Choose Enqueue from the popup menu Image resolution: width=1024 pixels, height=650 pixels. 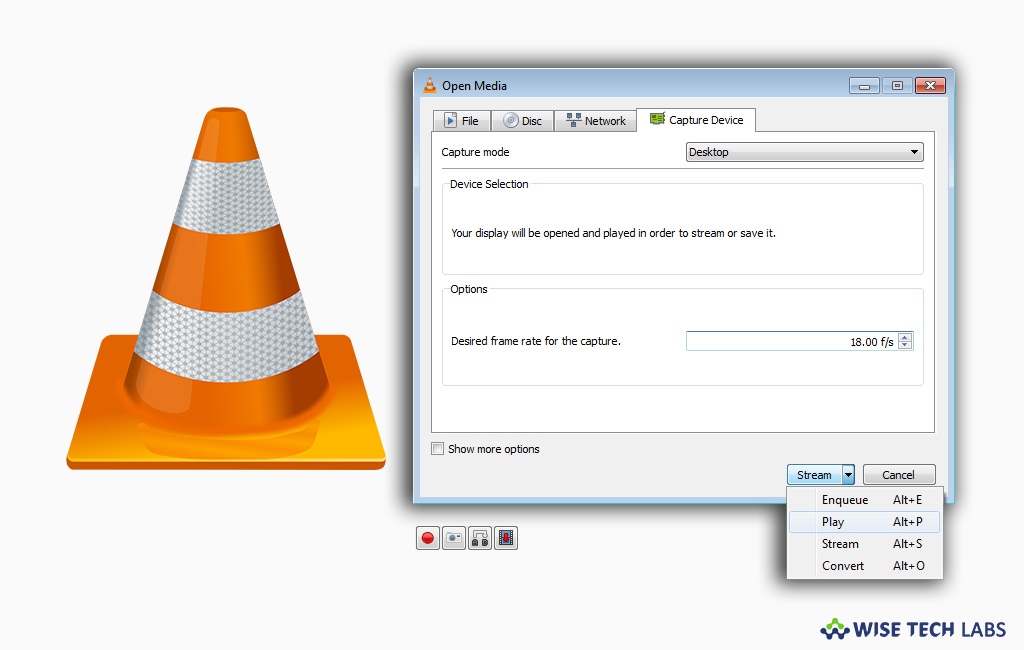click(865, 500)
